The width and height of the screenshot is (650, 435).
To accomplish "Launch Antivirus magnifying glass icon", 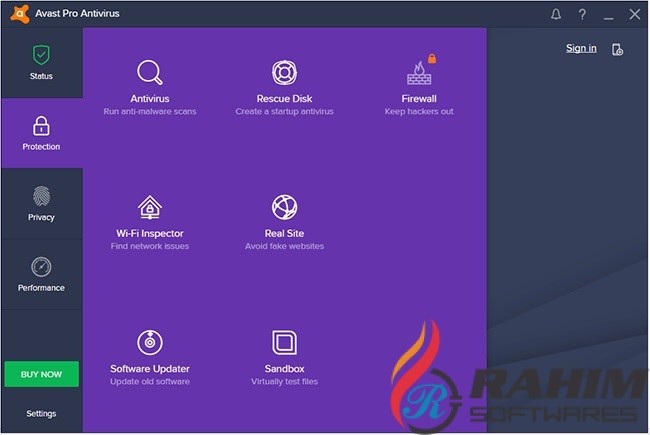I will pyautogui.click(x=150, y=73).
